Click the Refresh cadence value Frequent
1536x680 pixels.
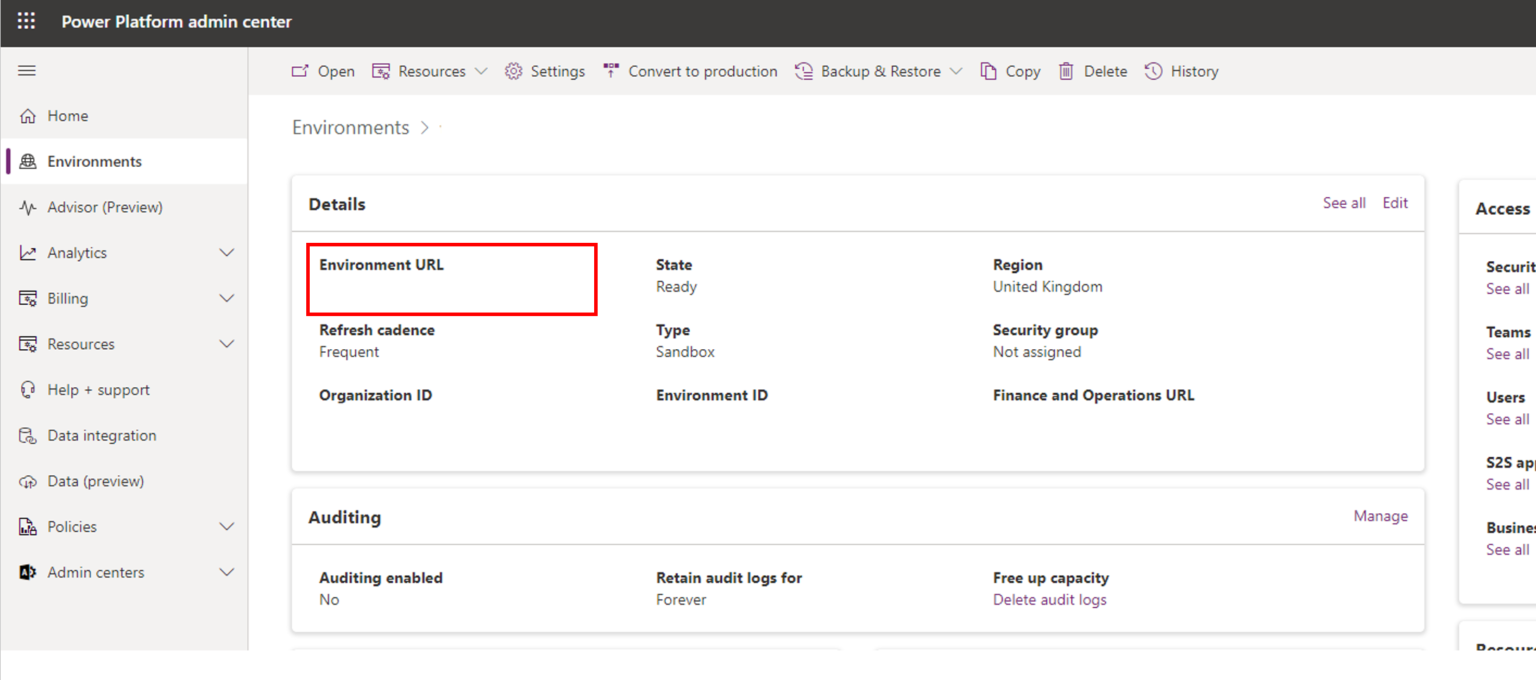(x=349, y=352)
